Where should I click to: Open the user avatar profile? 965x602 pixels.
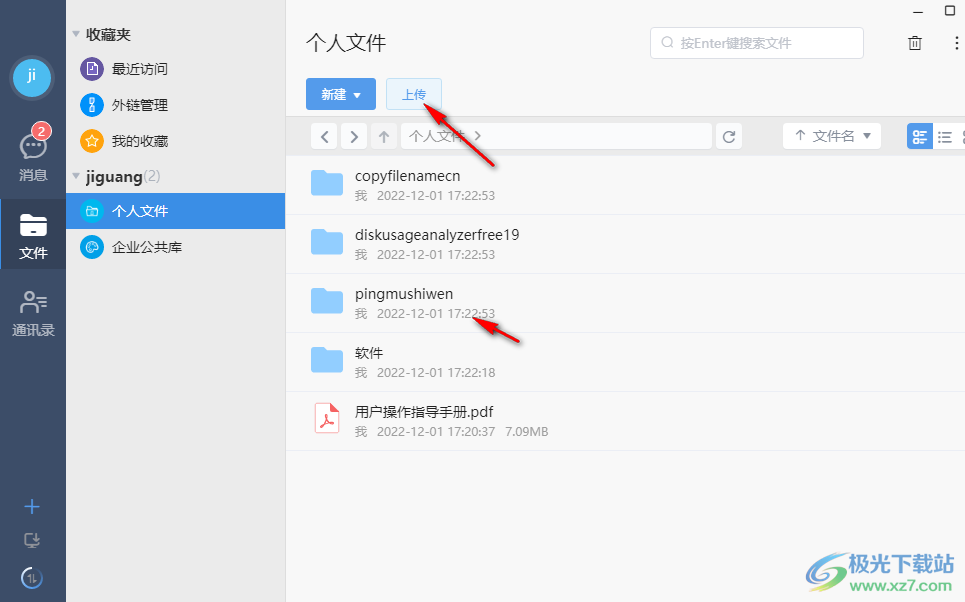32,78
